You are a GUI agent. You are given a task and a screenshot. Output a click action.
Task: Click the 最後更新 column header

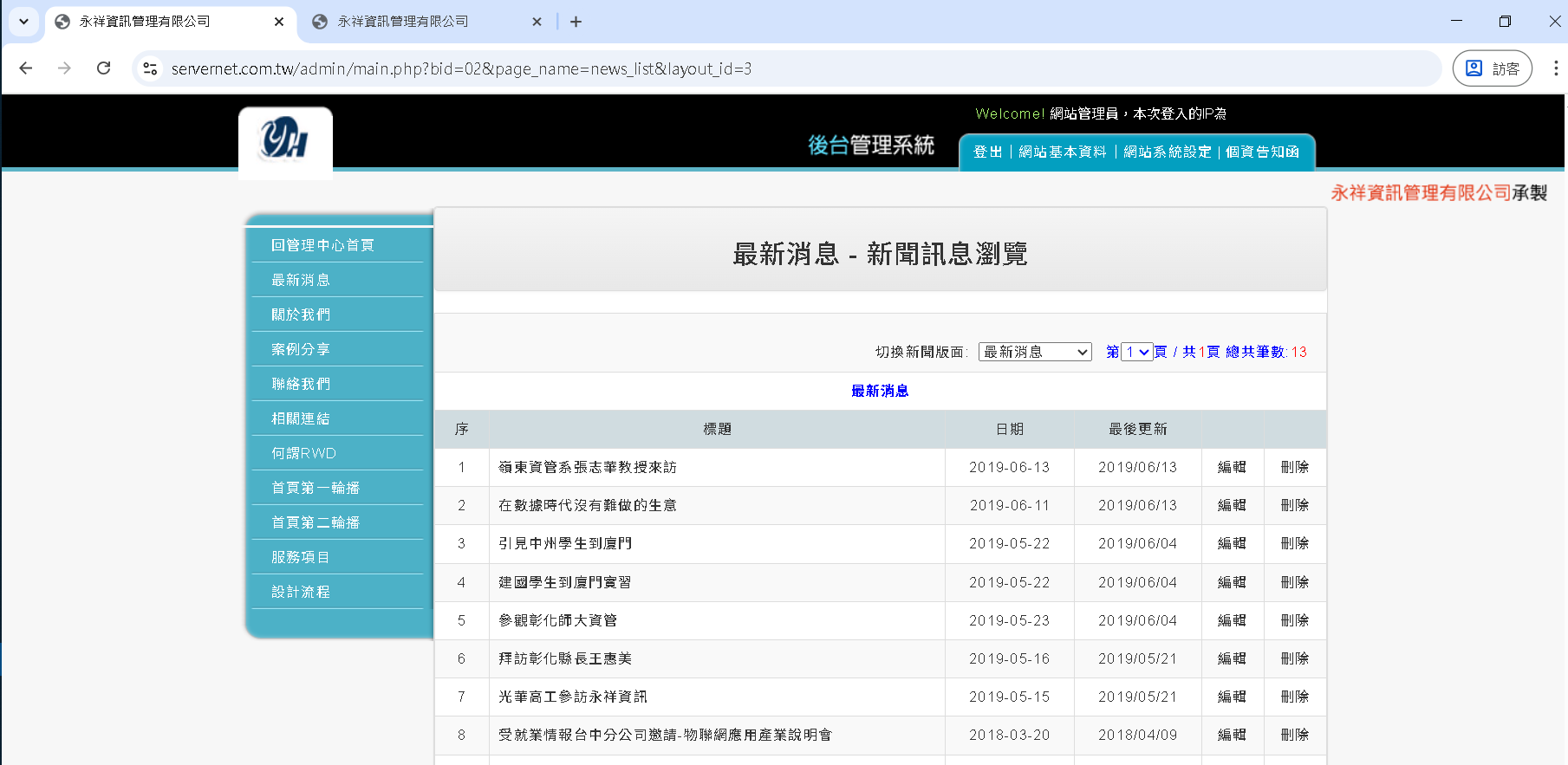click(1137, 429)
